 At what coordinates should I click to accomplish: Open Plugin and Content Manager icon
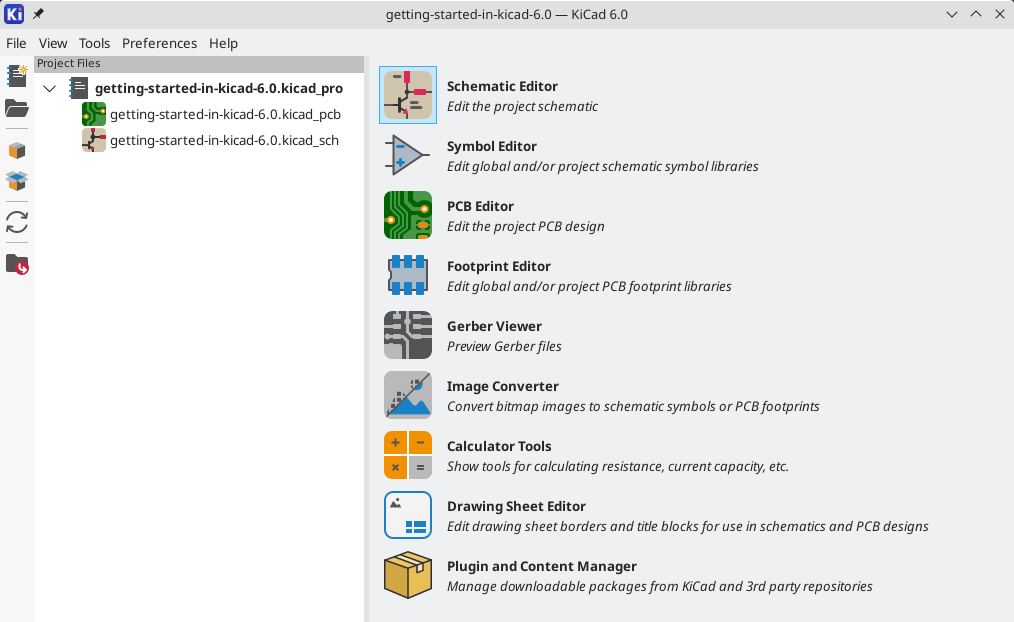tap(408, 575)
